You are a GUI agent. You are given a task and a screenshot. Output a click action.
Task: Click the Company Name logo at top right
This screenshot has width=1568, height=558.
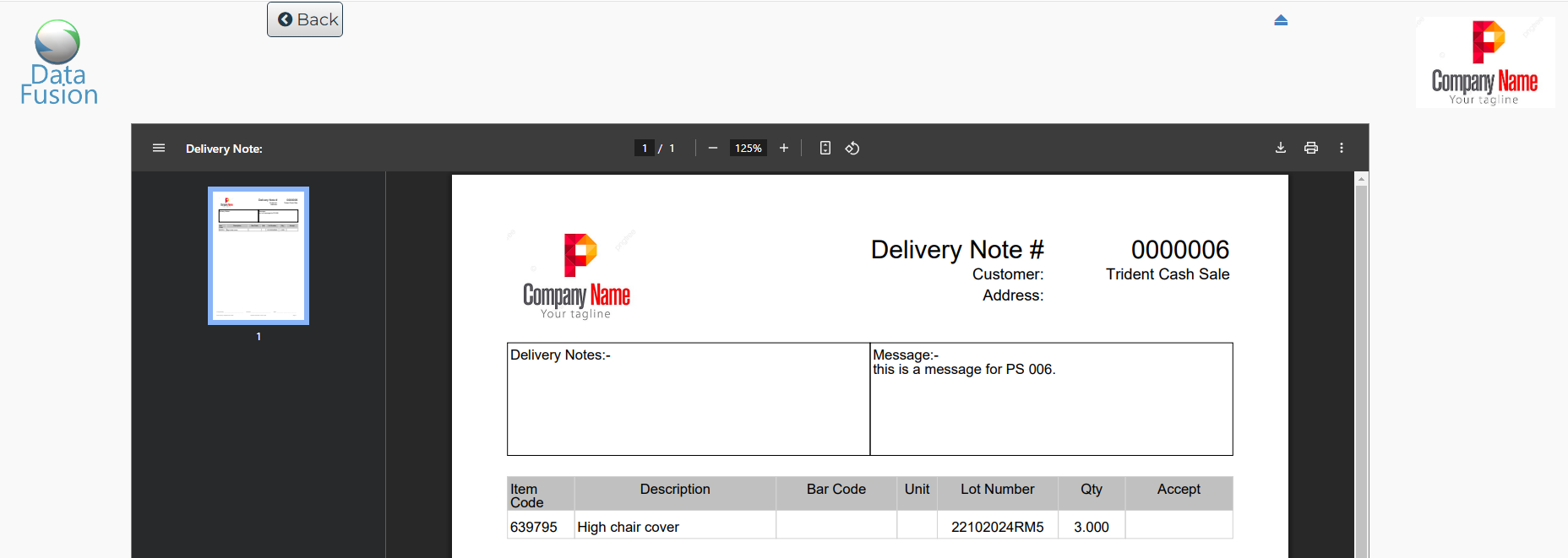click(x=1484, y=62)
